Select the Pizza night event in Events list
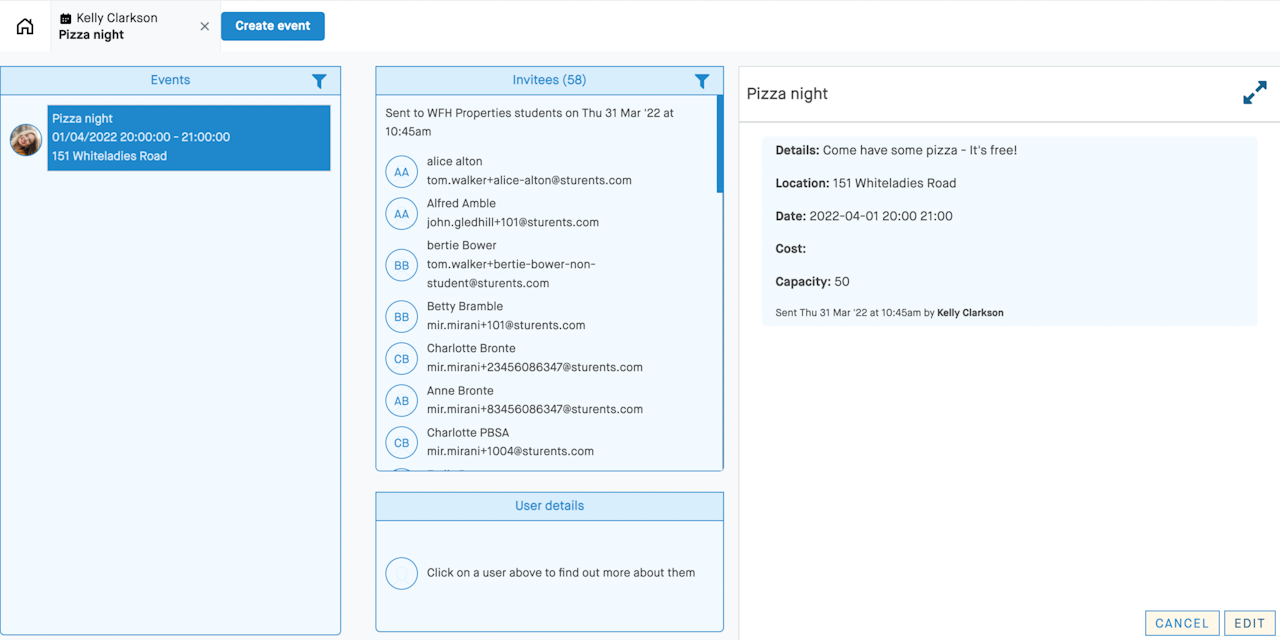Viewport: 1280px width, 640px height. [189, 138]
